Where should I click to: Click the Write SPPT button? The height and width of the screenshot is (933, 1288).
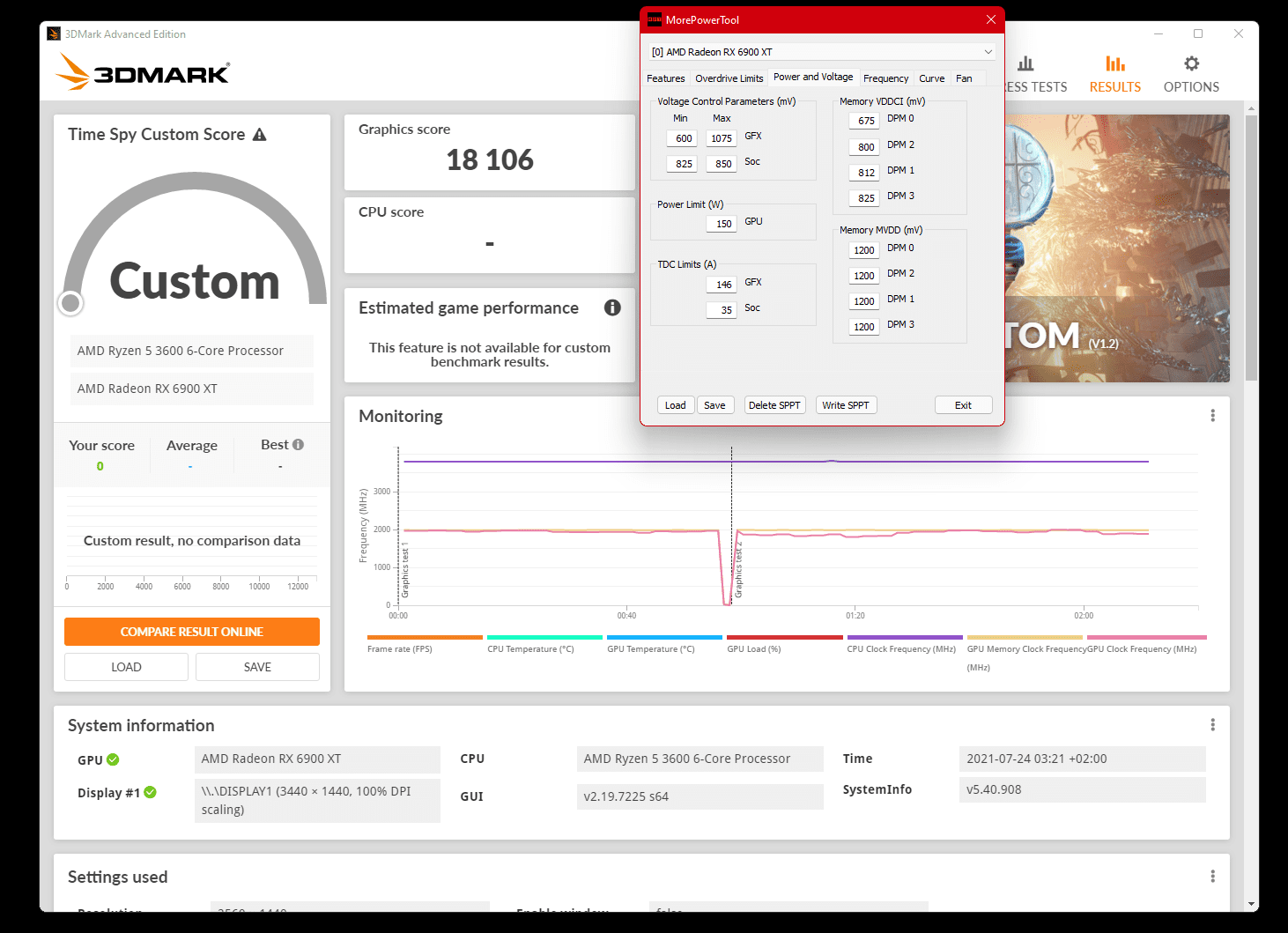846,405
